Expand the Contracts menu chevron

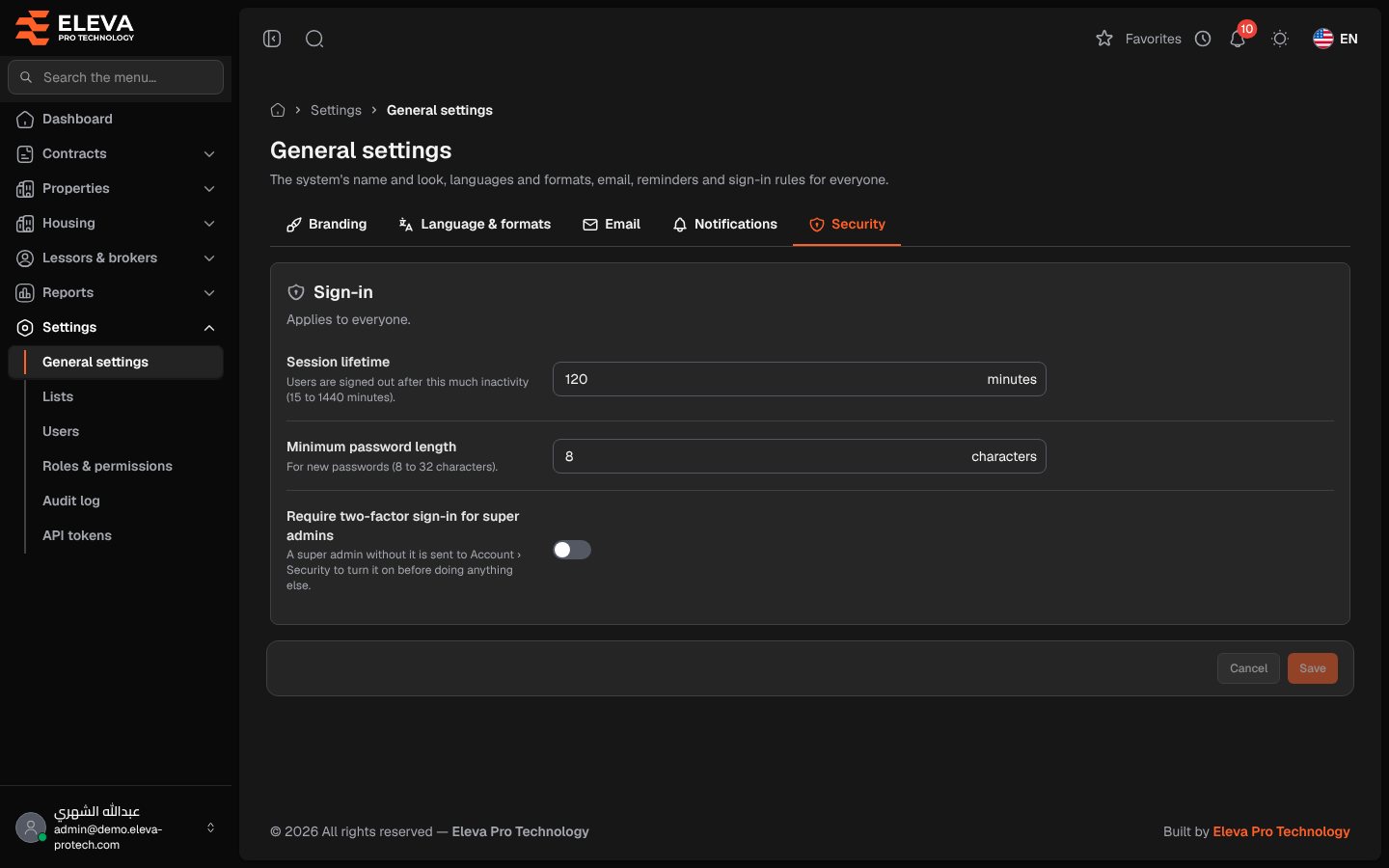click(x=209, y=153)
